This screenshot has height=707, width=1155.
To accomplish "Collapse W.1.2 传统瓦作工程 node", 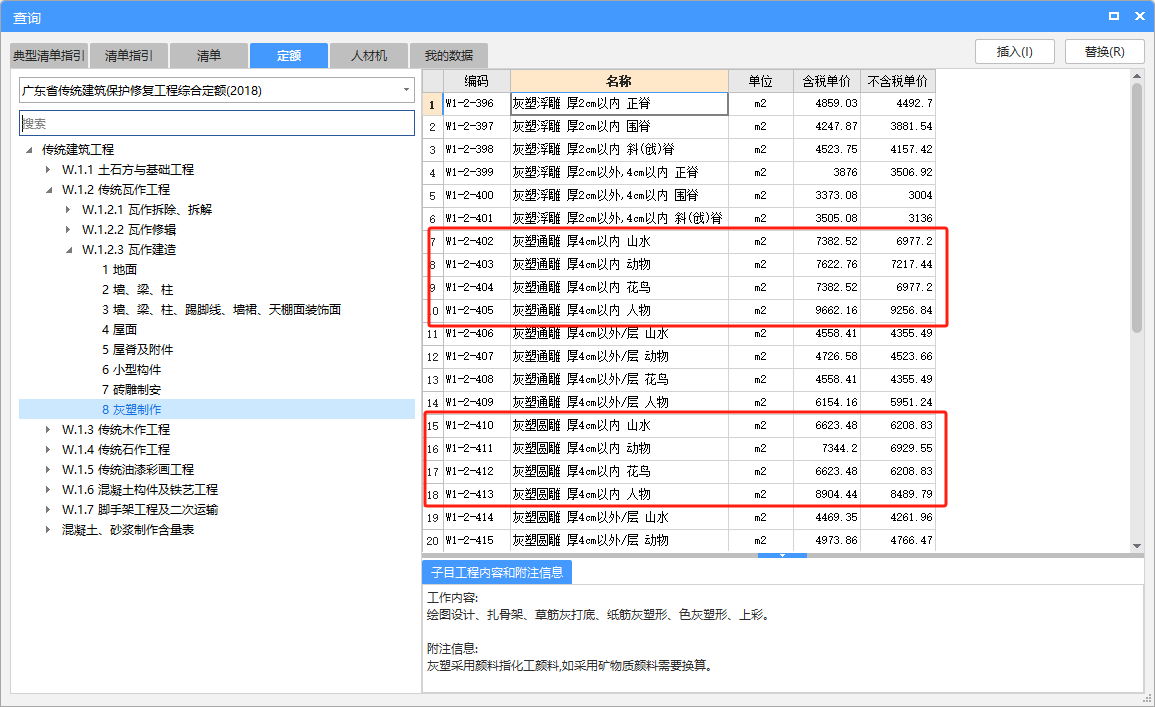I will pos(49,190).
